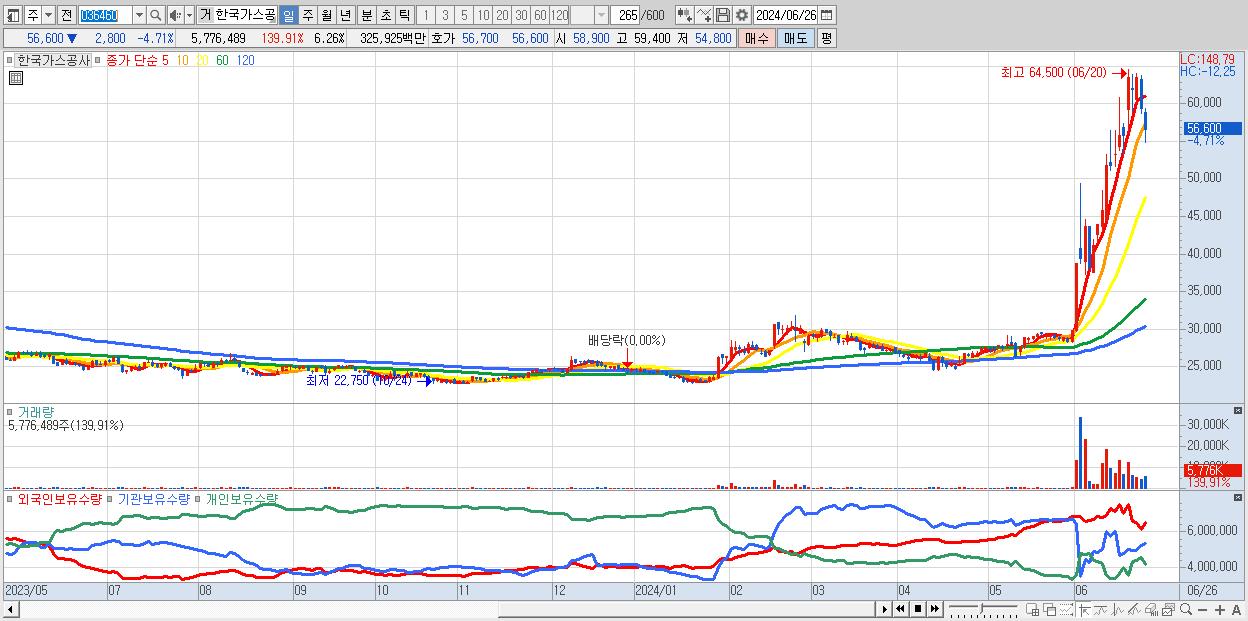Screen dimensions: 1248x621
Task: Select the 틱 tick period tab
Action: [x=404, y=15]
